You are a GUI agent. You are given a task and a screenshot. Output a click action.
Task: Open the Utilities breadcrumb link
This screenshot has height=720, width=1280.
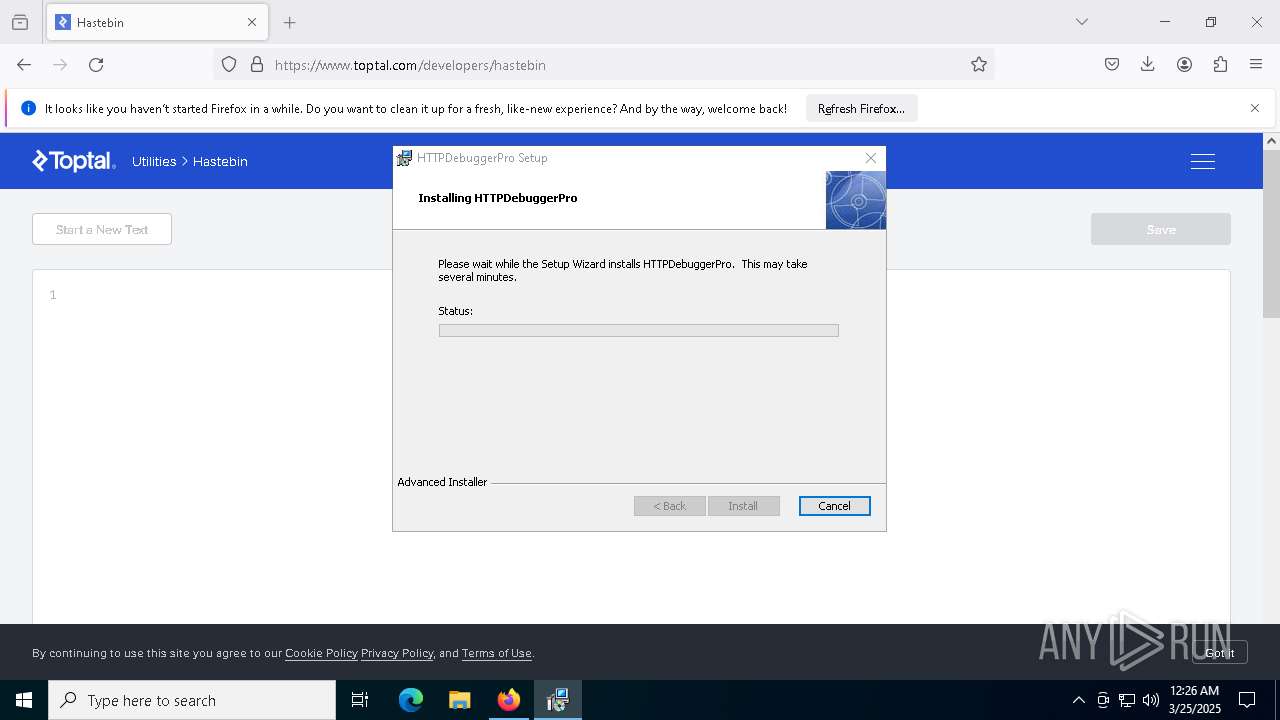[154, 161]
